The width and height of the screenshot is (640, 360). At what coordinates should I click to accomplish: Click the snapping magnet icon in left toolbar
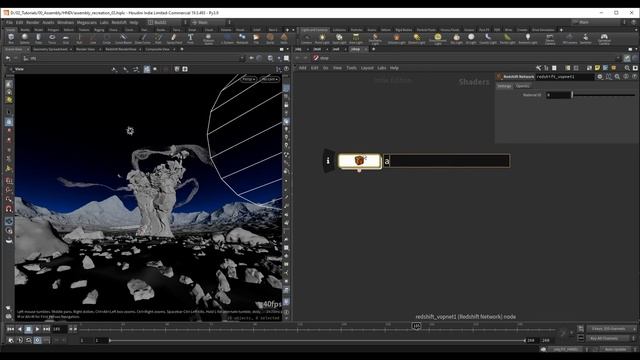coord(9,209)
